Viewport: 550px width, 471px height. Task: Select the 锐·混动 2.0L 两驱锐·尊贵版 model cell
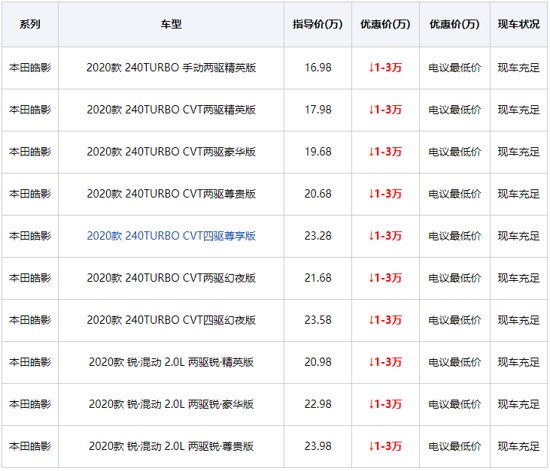[171, 446]
